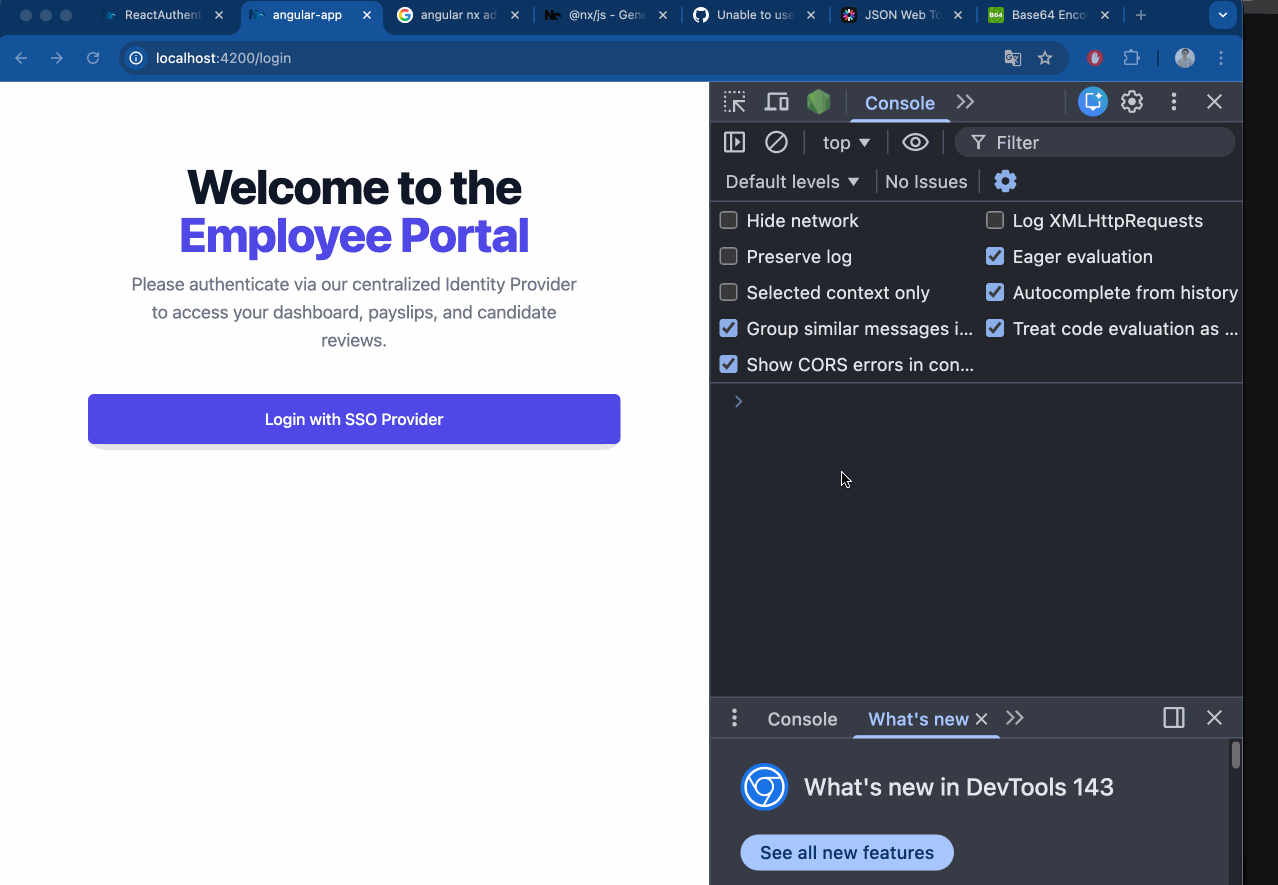Viewport: 1278px width, 885px height.
Task: Open the top execution context dropdown
Action: (844, 141)
